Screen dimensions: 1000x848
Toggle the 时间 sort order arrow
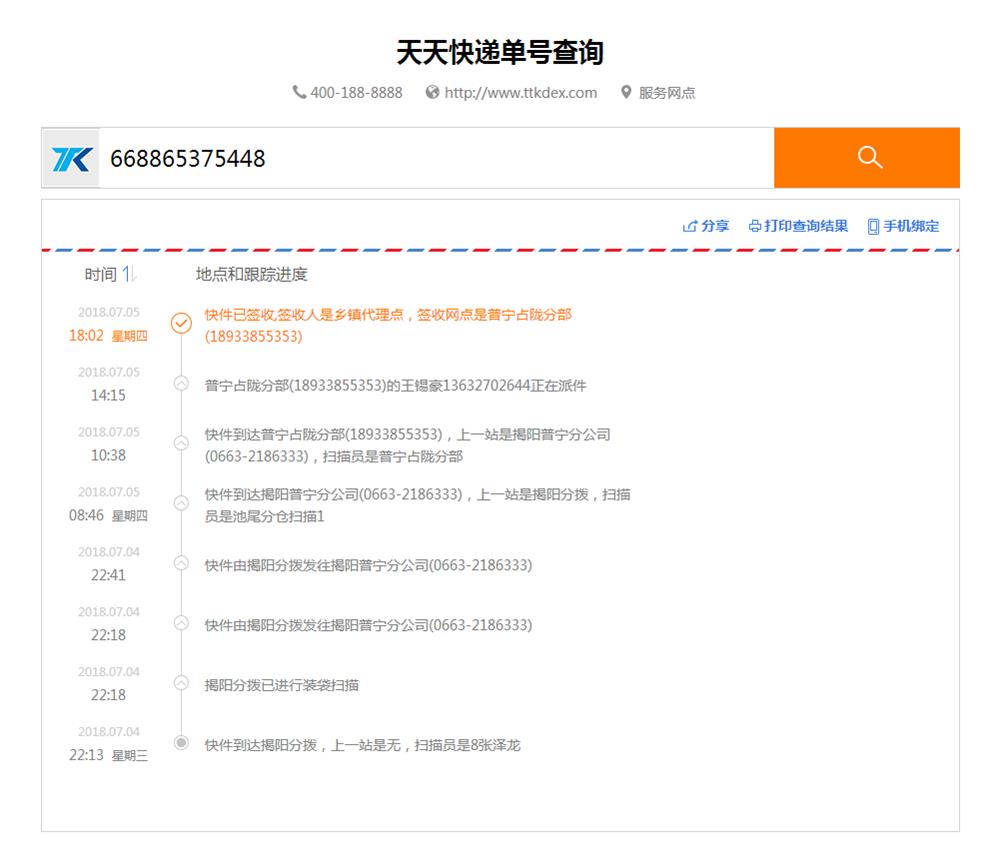pos(129,274)
